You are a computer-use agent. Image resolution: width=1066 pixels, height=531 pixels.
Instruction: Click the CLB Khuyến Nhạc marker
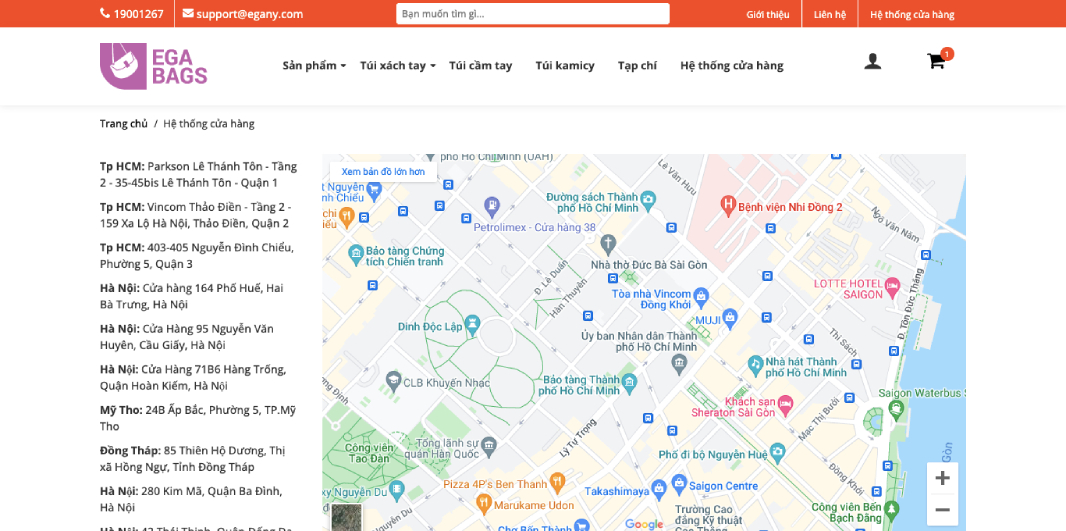393,379
